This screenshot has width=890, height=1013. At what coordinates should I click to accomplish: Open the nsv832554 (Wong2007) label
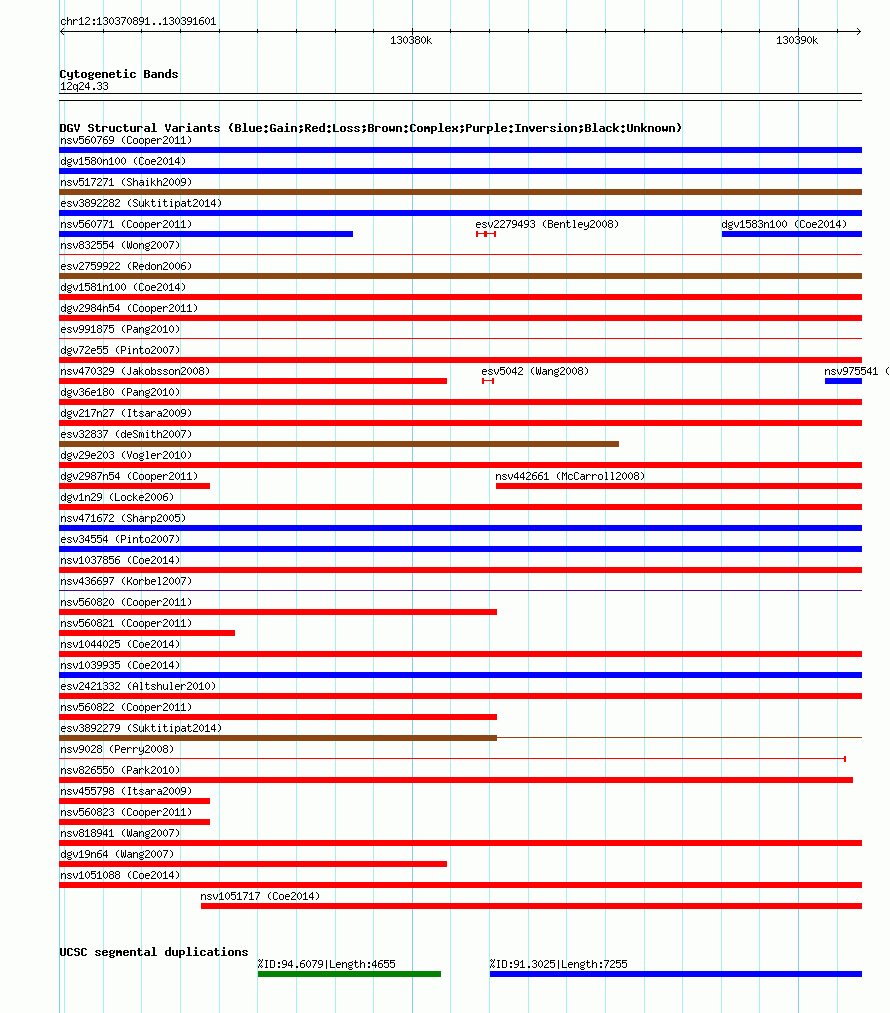(x=120, y=245)
